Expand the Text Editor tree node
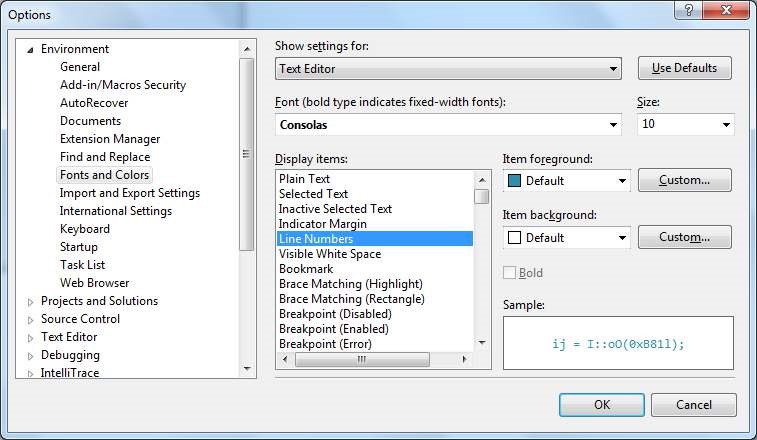Image resolution: width=757 pixels, height=440 pixels. pyautogui.click(x=30, y=337)
